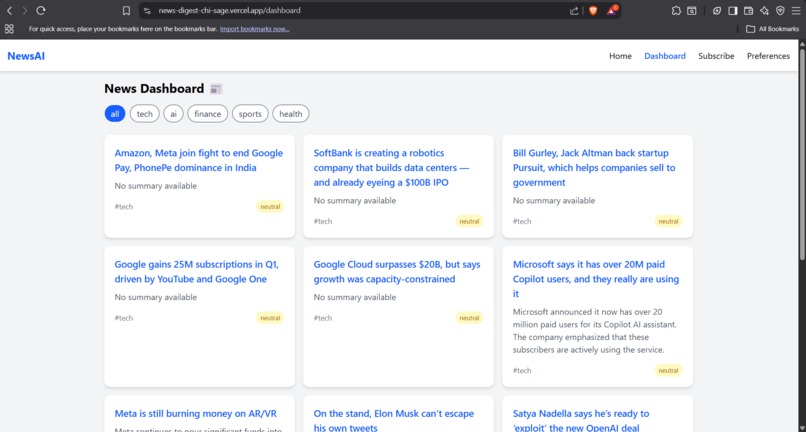Click Microsoft Copilot article summary text

[x=595, y=331]
